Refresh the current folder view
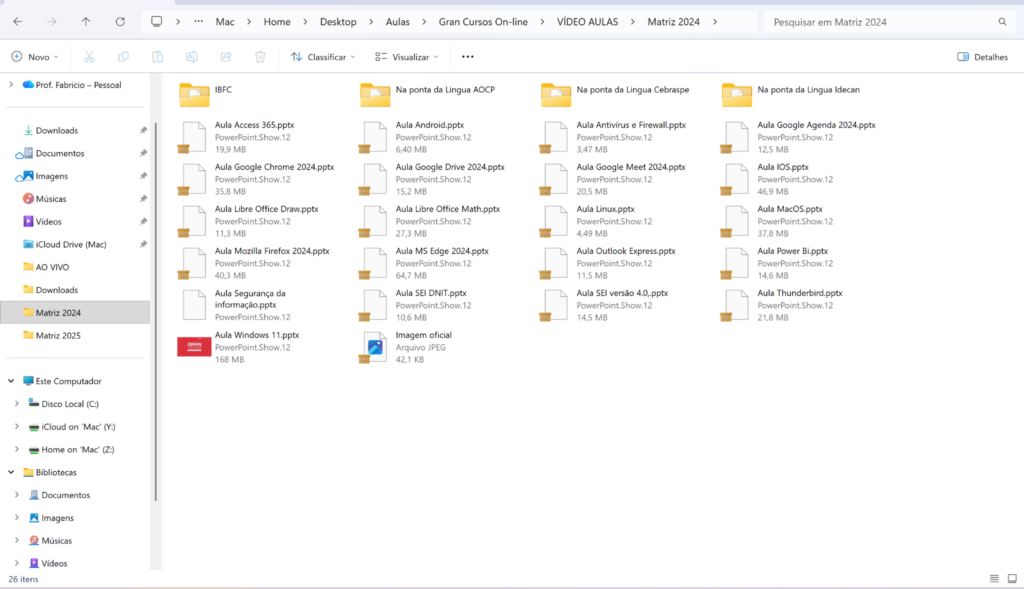1024x589 pixels. 120,22
